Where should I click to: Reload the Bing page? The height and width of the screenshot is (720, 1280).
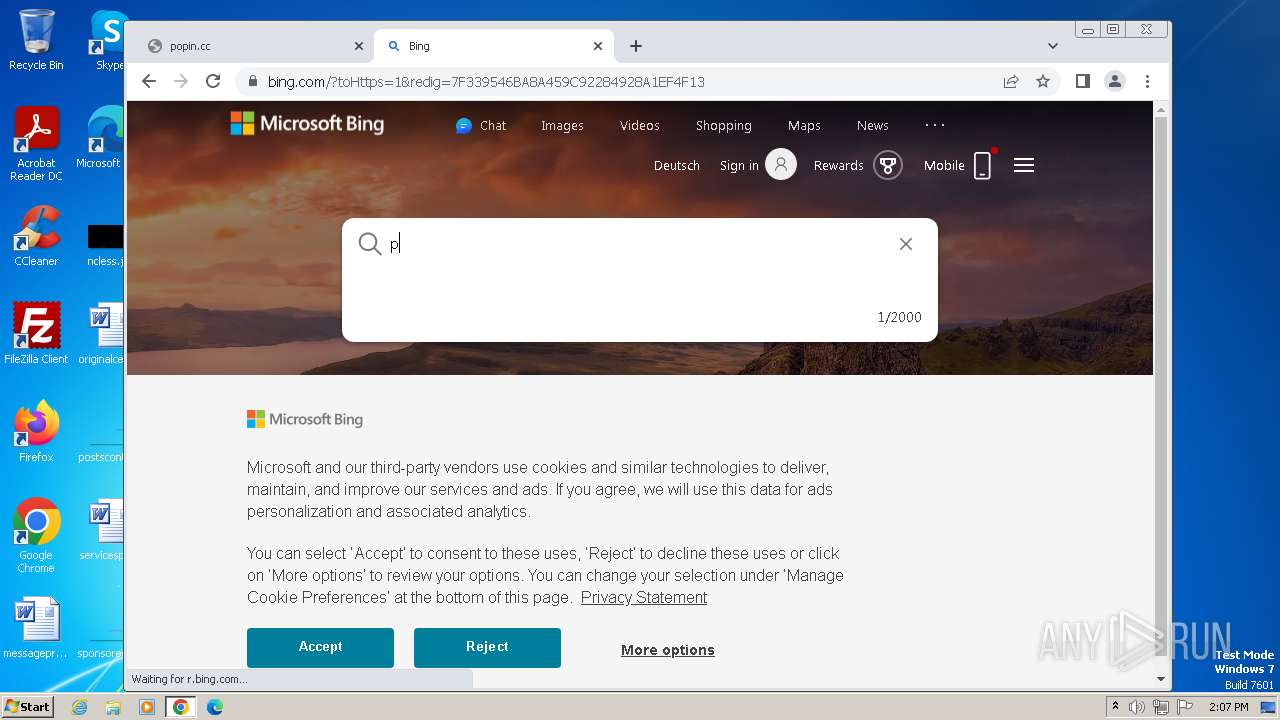coord(213,82)
